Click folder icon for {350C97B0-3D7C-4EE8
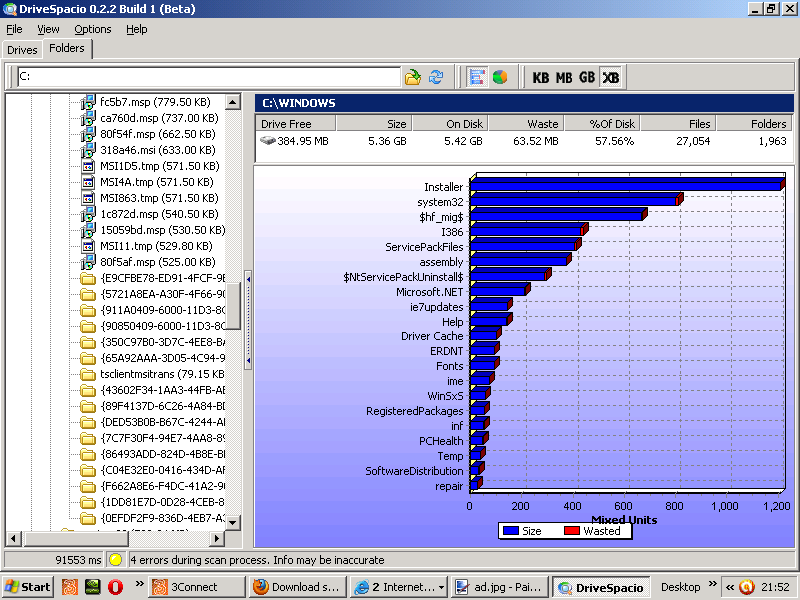The image size is (800, 600). (x=88, y=342)
